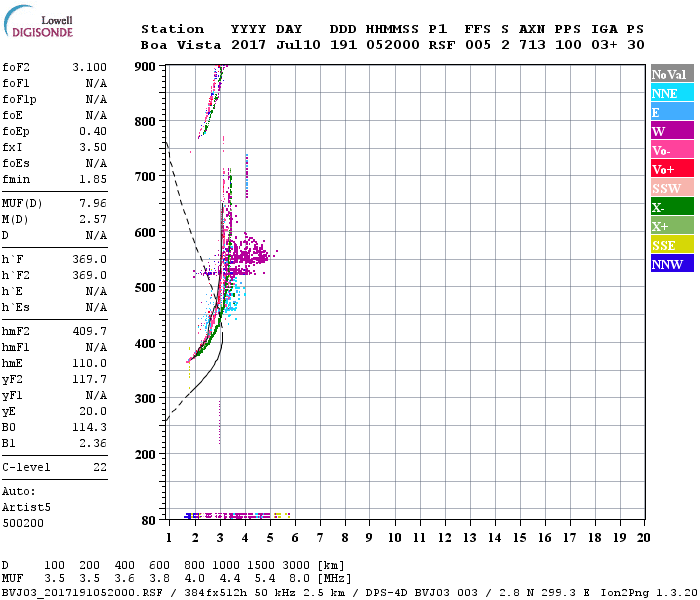
Task: Select the Vo+ red legend swatch
Action: click(671, 169)
